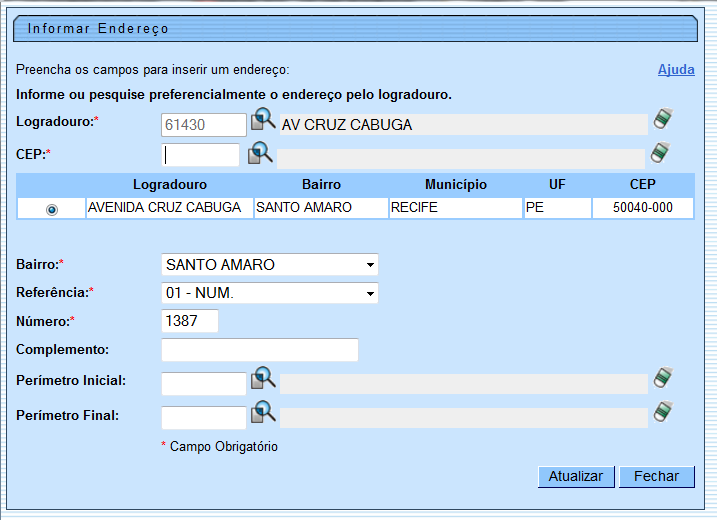Screen dimensions: 717x520
Task: Click the Logradouro code field 61430
Action: click(203, 124)
